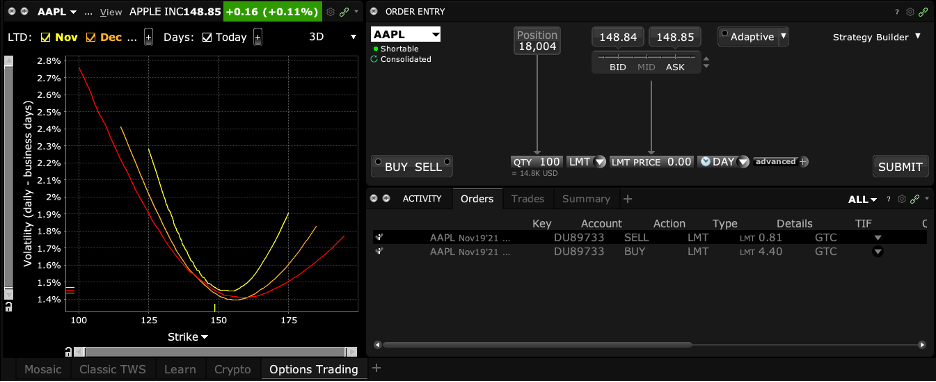Enable the Adaptive algo toggle

coord(724,33)
